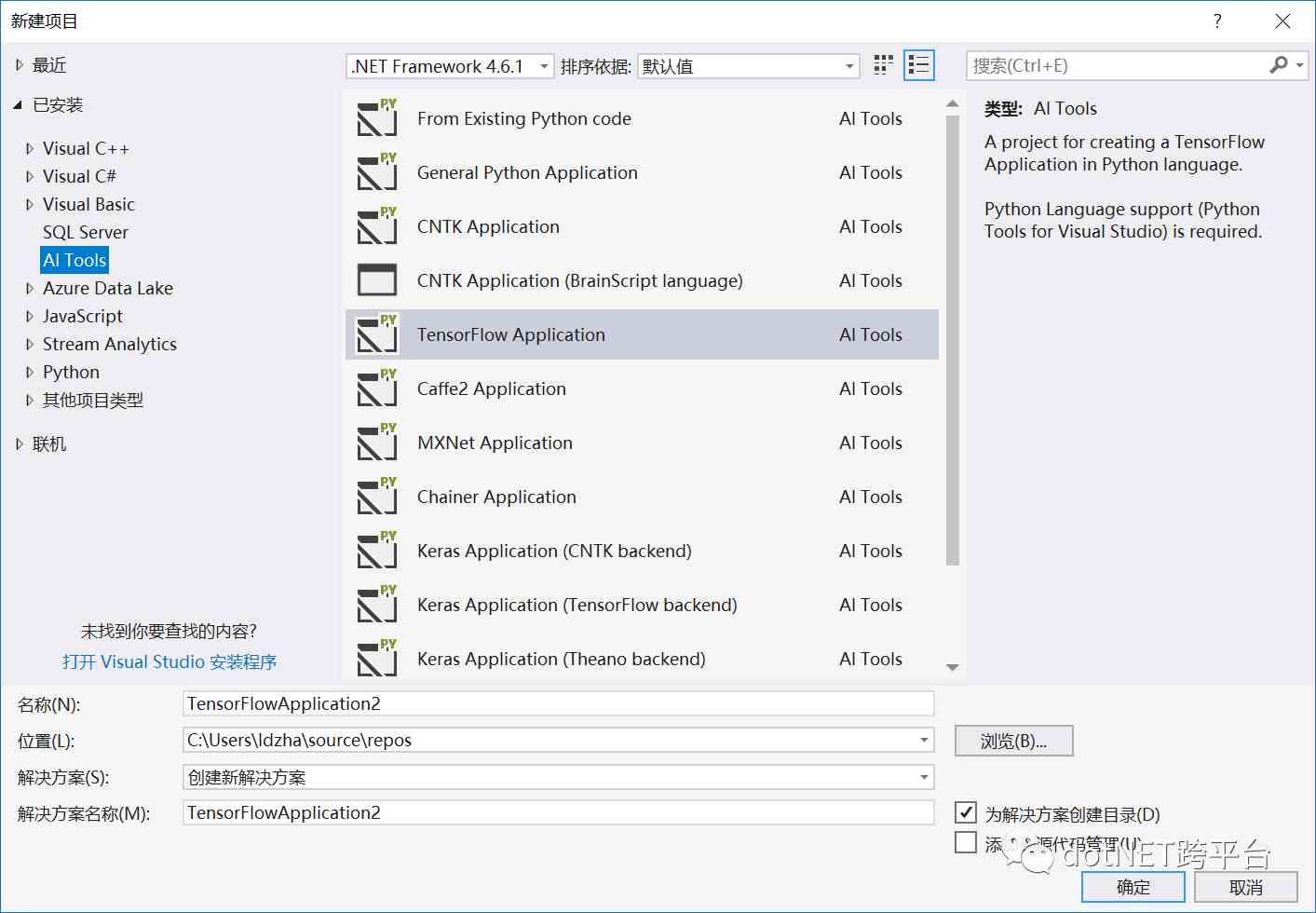
Task: Expand the Visual C# node
Action: pyautogui.click(x=30, y=177)
